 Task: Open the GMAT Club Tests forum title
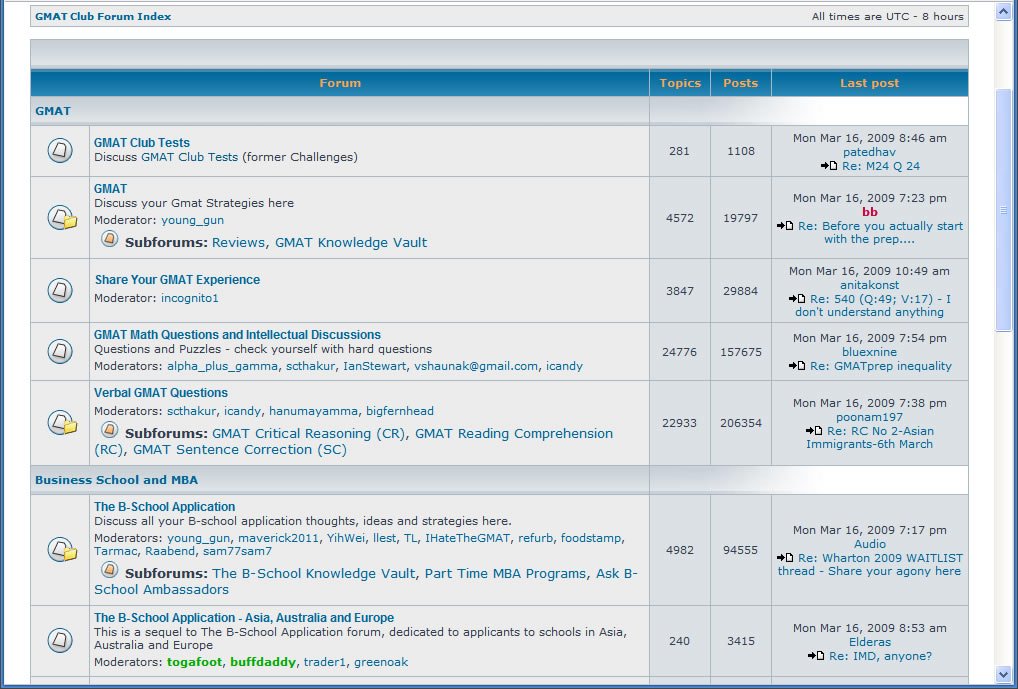(142, 142)
